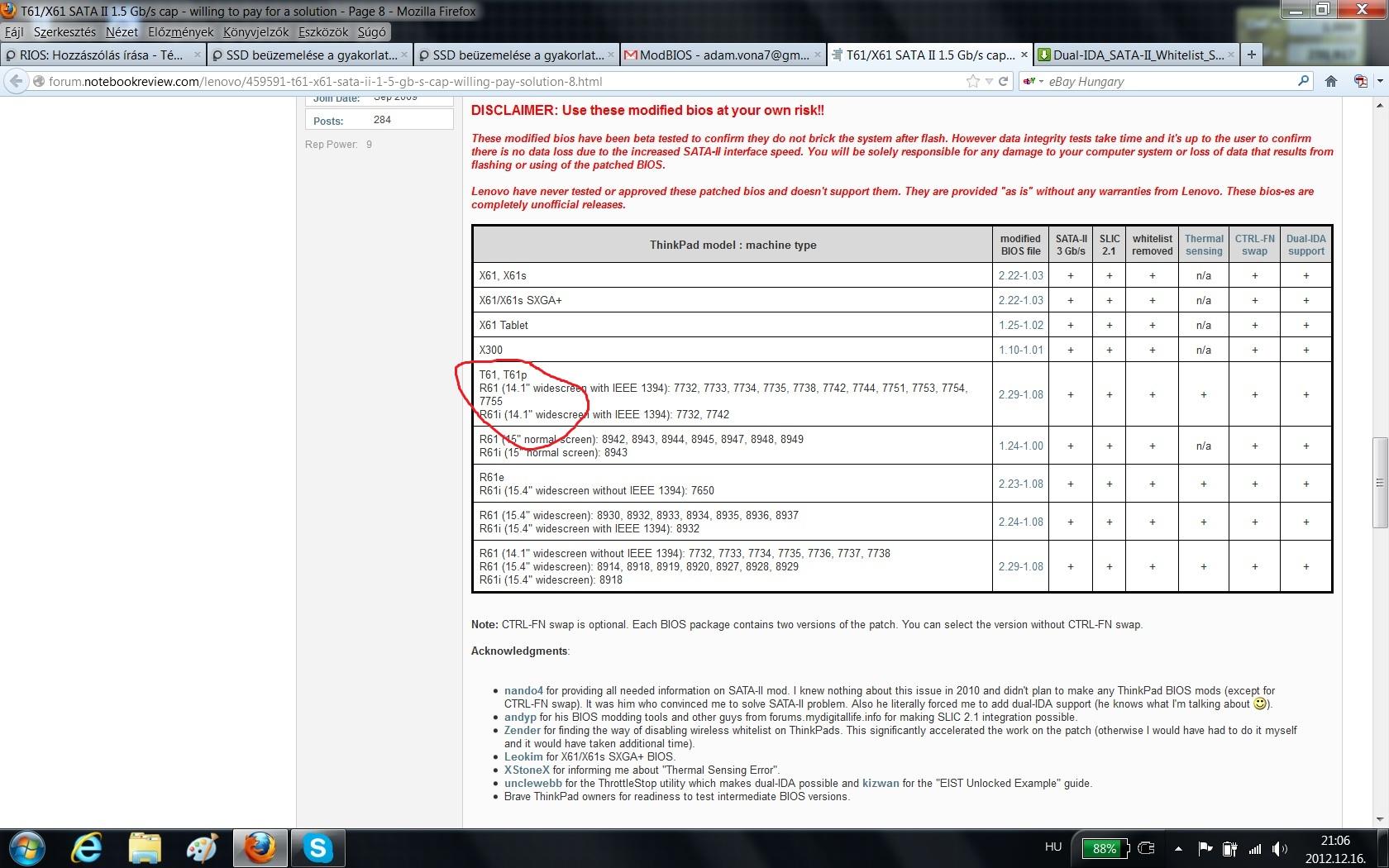
Task: Launch Internet Explorer from the taskbar
Action: click(87, 848)
